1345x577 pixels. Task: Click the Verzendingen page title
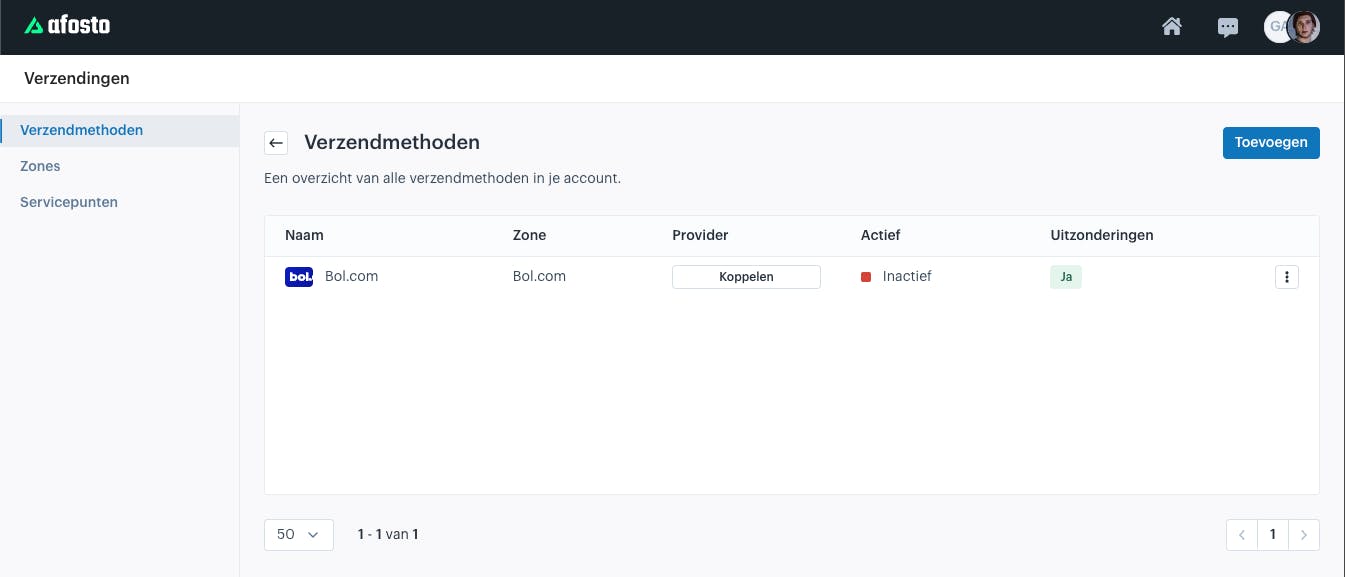tap(77, 78)
